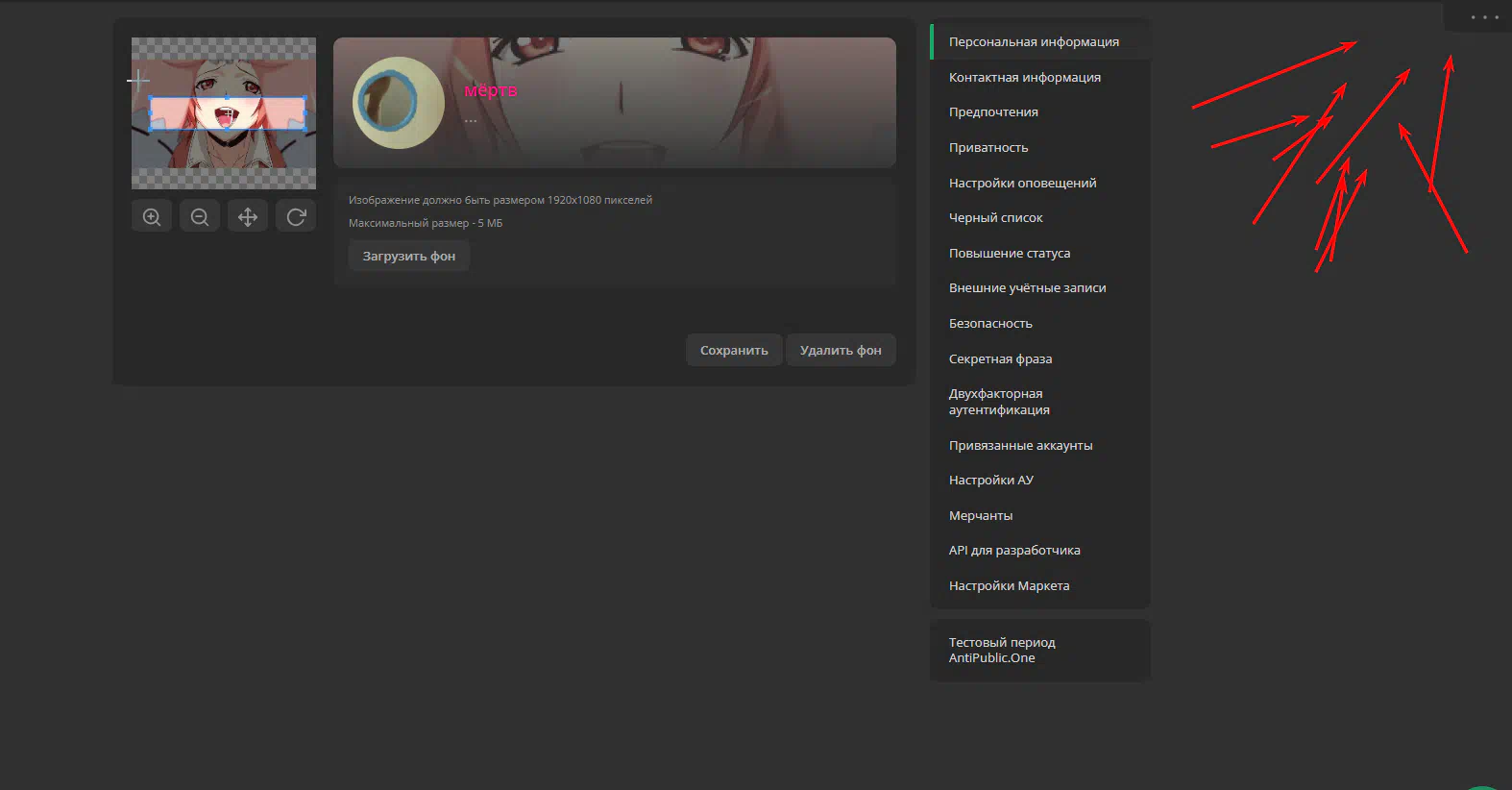This screenshot has height=790, width=1512.
Task: Rotate the image with the rotate icon
Action: pyautogui.click(x=296, y=217)
